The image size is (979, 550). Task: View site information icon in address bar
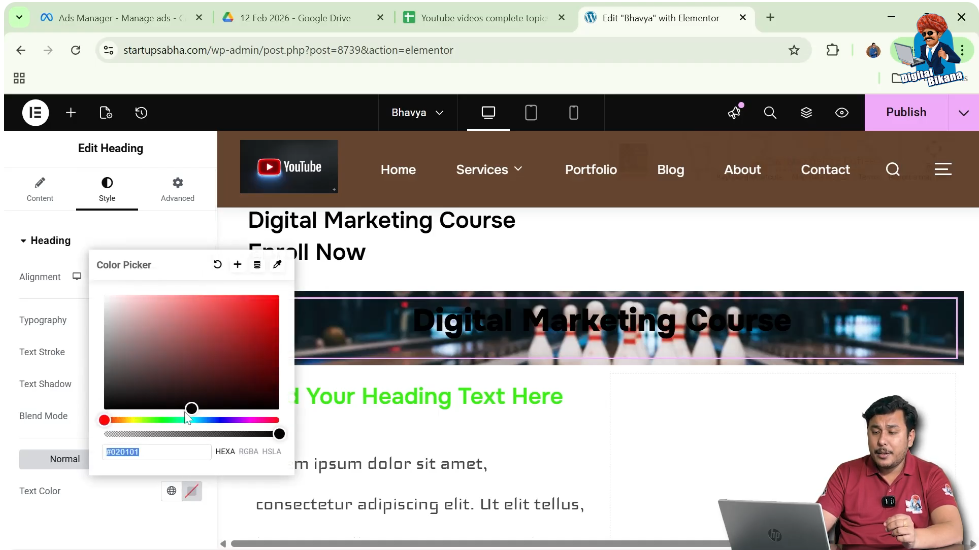pyautogui.click(x=109, y=50)
